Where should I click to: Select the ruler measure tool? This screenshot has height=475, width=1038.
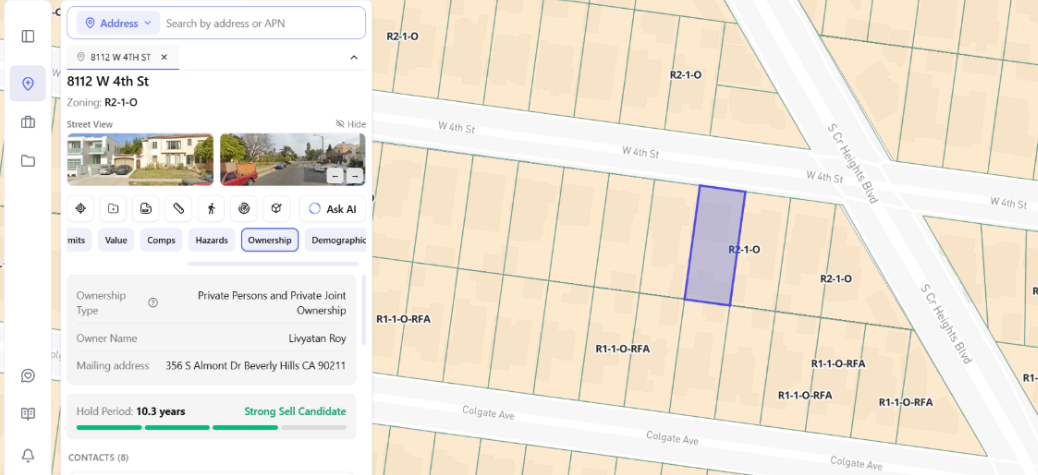click(x=178, y=208)
